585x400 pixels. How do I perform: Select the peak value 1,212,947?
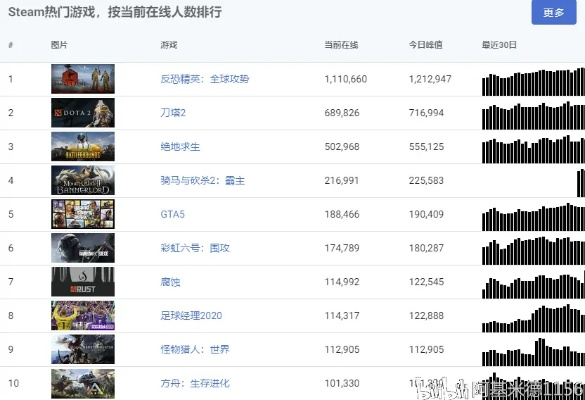(430, 79)
